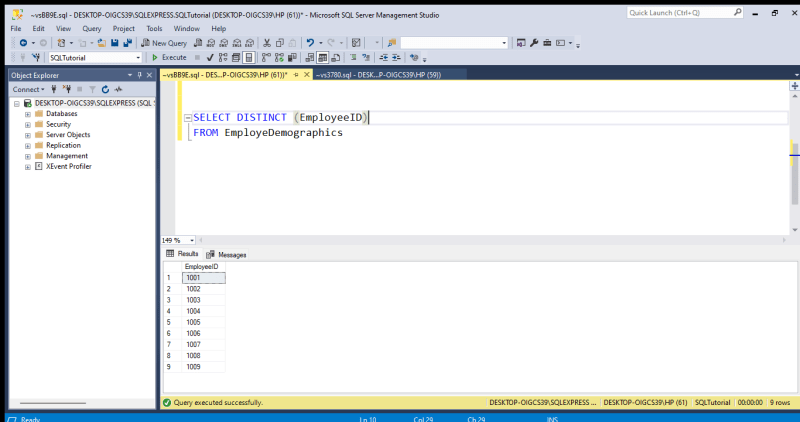Toggle IntelliSense Enabled button
Image resolution: width=800 pixels, height=422 pixels.
click(x=249, y=58)
